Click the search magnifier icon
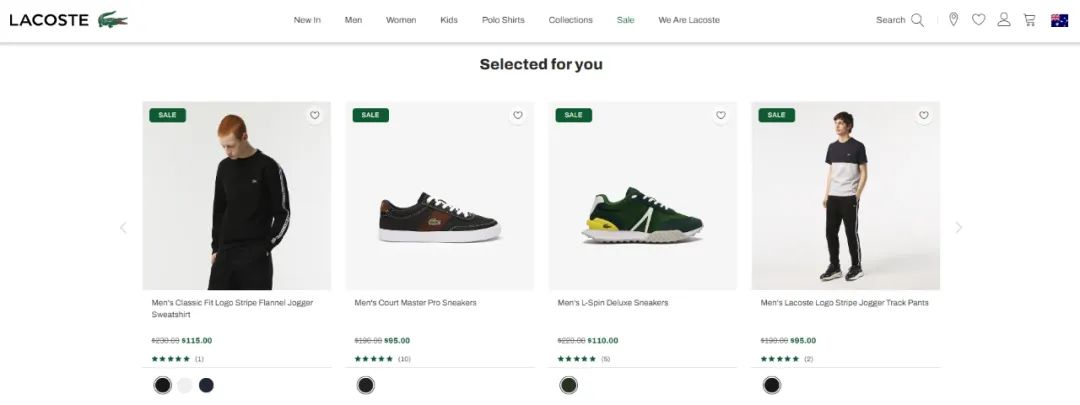Screen dimensions: 1080x405 (x=917, y=20)
